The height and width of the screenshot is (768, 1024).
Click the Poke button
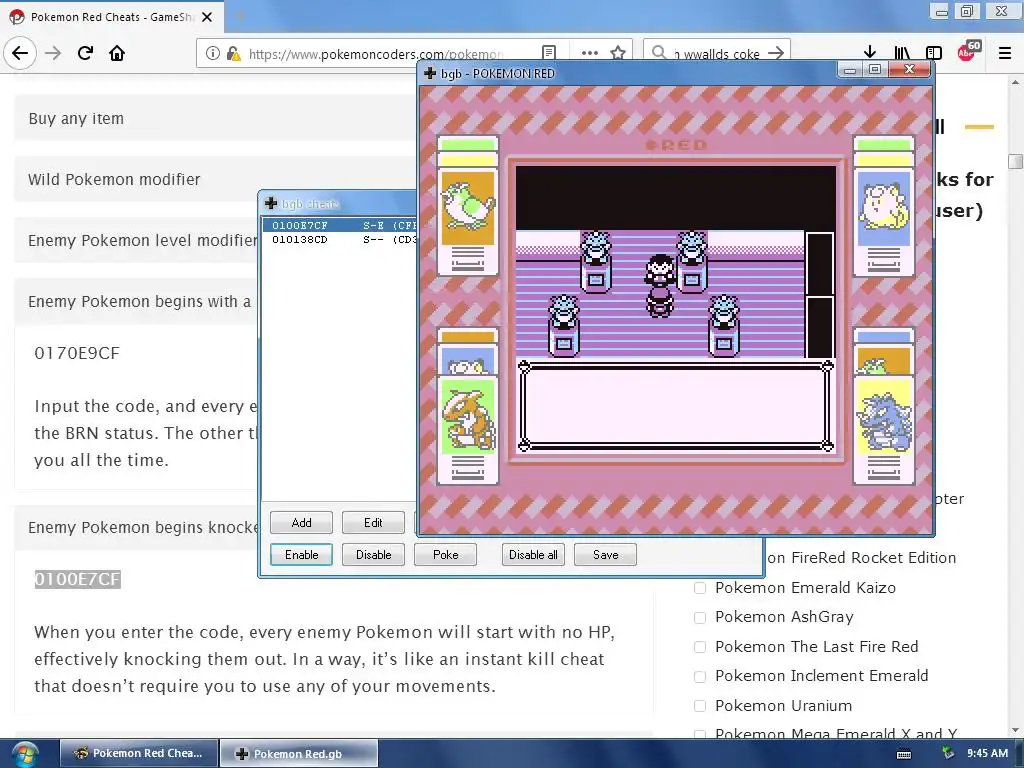(445, 554)
